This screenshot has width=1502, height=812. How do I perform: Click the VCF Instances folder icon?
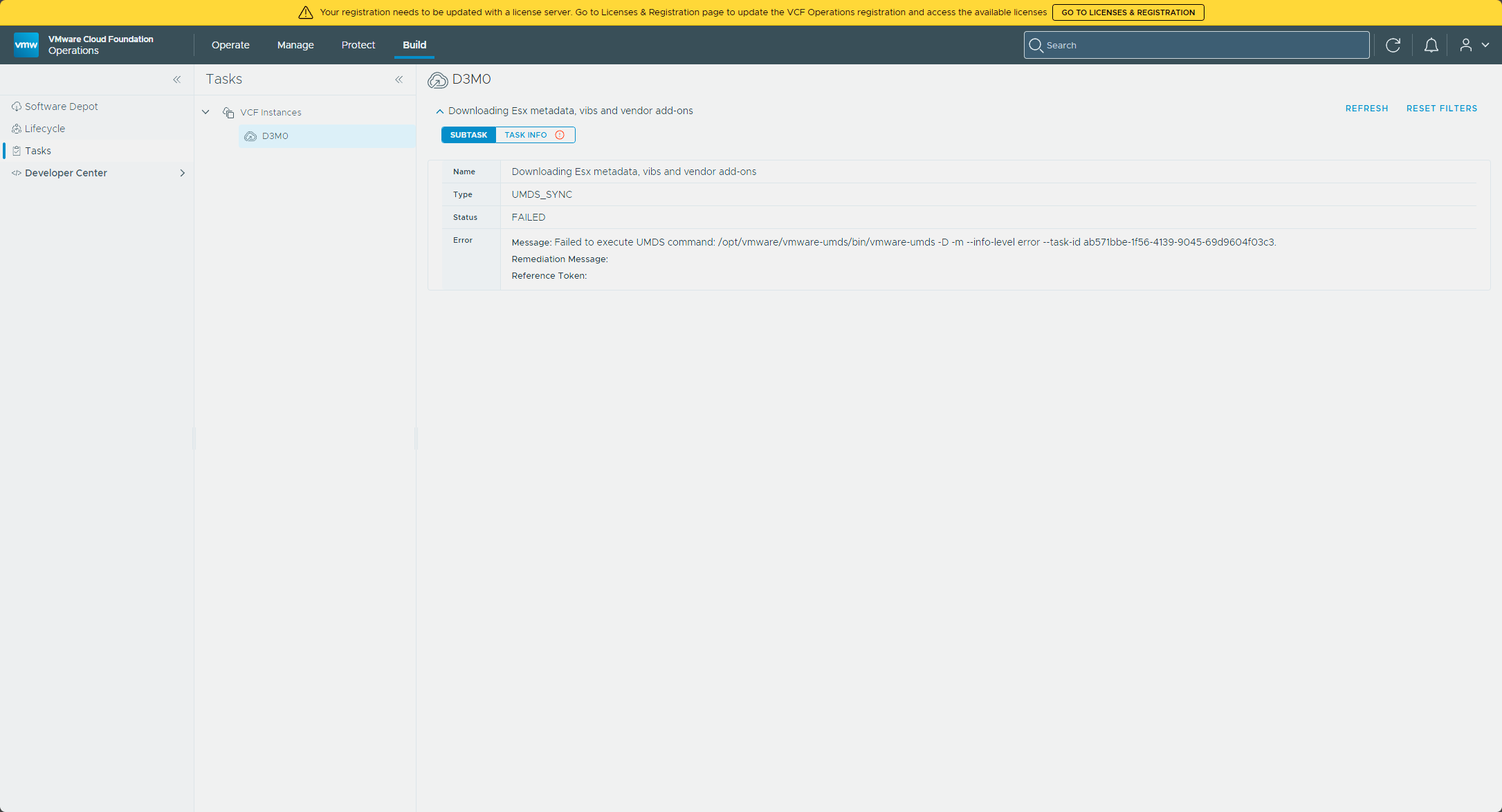[x=228, y=113]
